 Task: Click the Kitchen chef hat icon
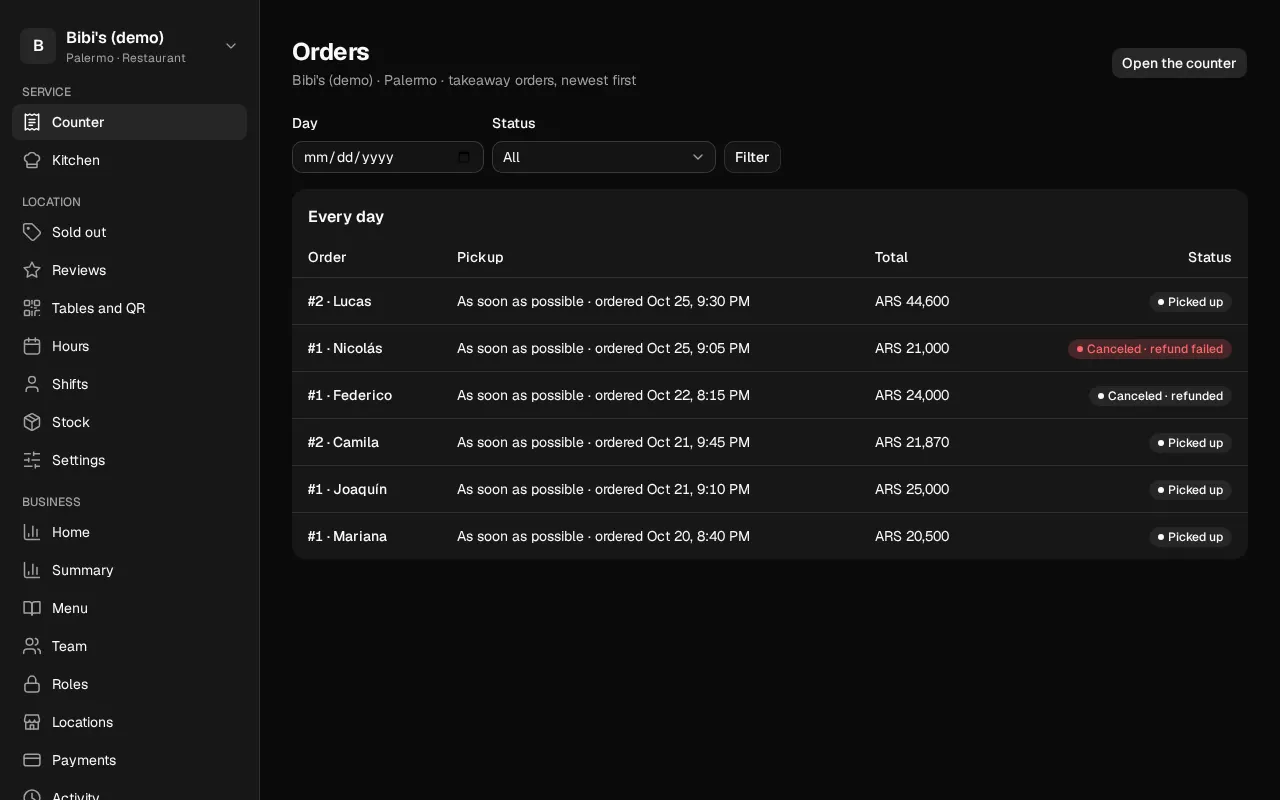tap(32, 160)
